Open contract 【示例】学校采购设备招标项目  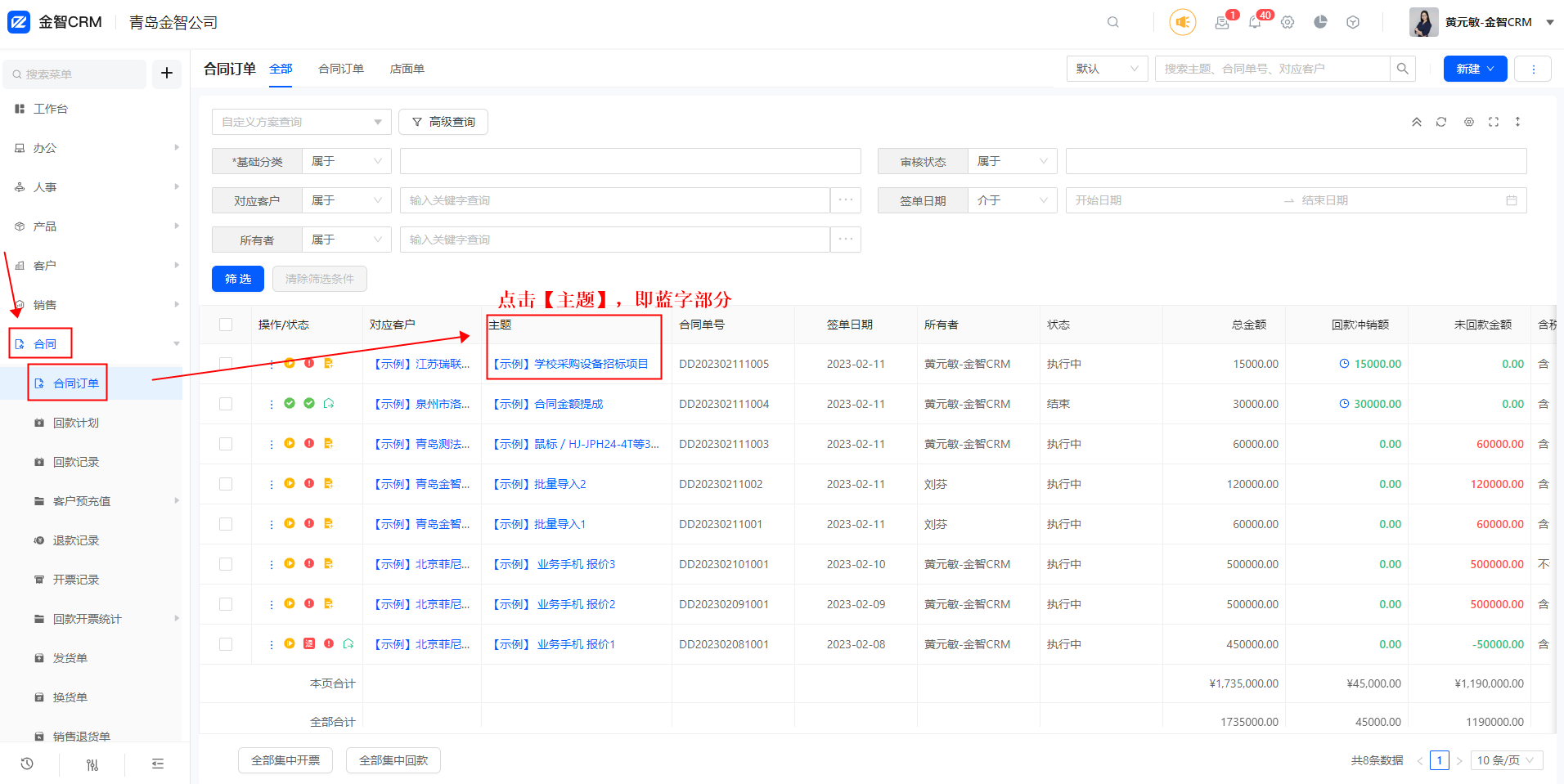[569, 364]
